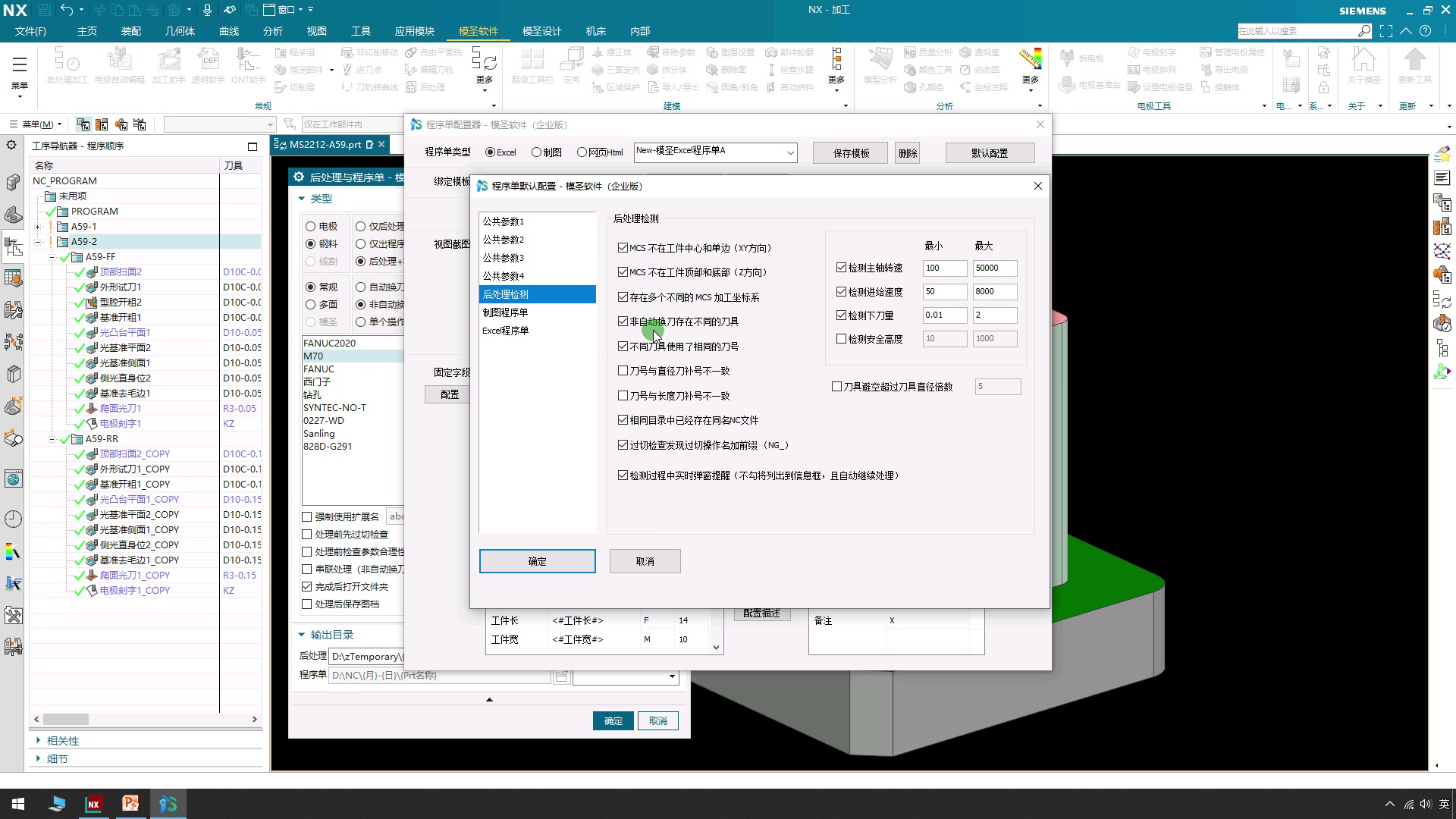Click the 电极基准台 icon
Image resolution: width=1456 pixels, height=819 pixels.
(x=1089, y=85)
